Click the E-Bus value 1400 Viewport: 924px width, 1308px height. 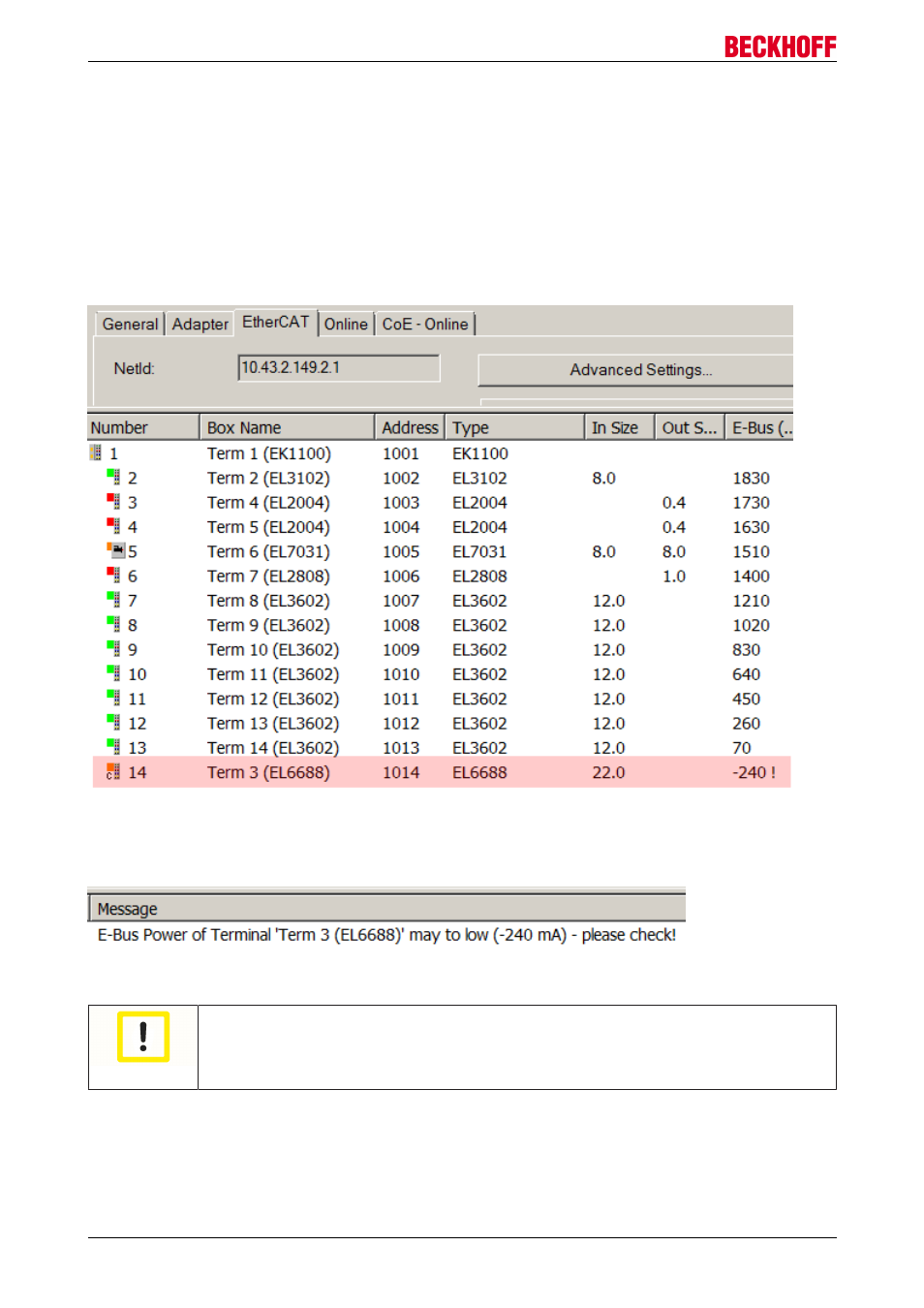click(751, 576)
